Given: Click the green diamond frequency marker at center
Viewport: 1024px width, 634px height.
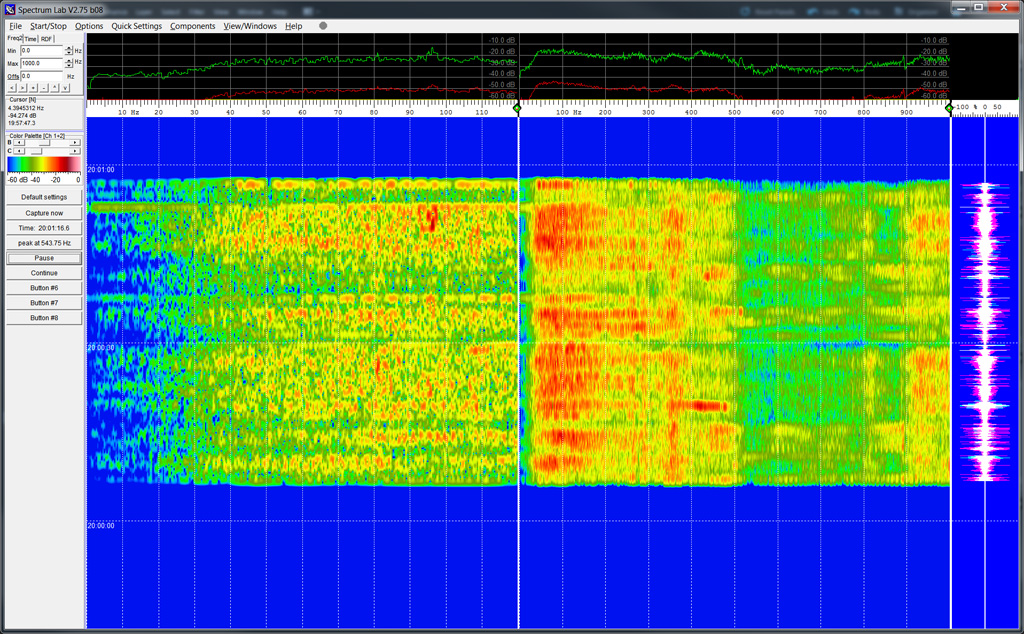Looking at the screenshot, I should 517,108.
